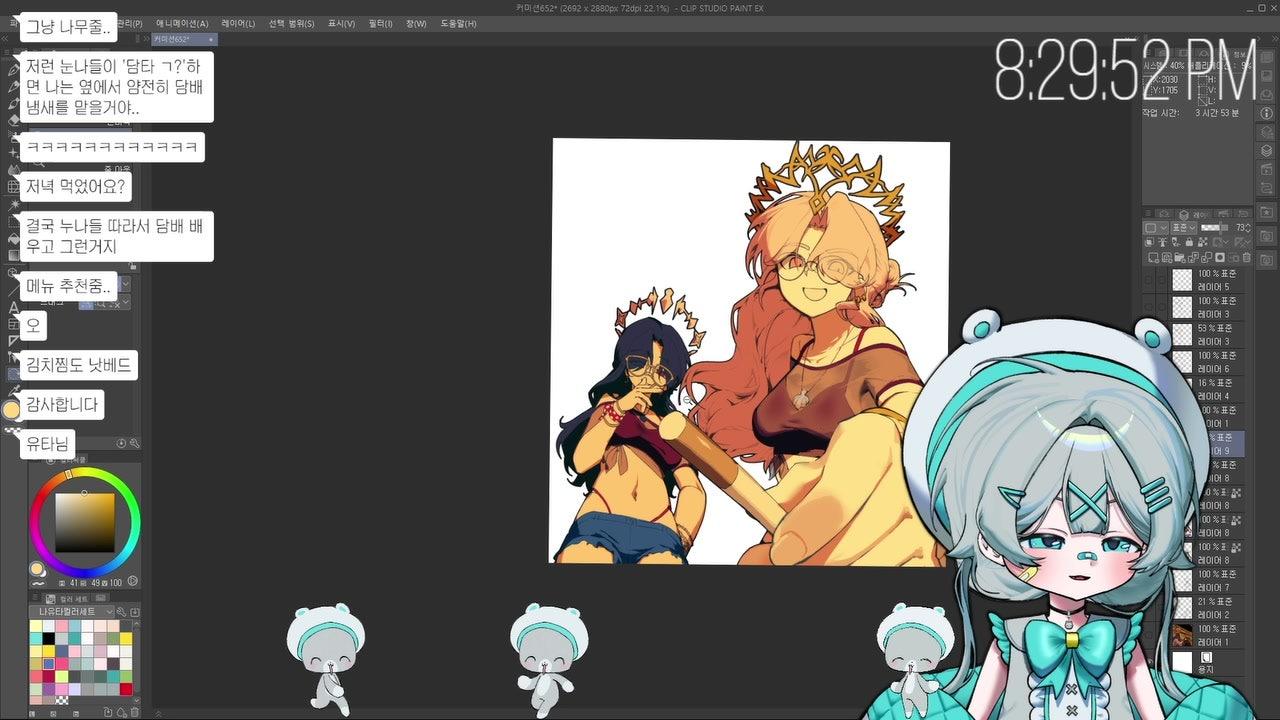
Task: Click the thumbnail of the 53% 레이어 3 layer
Action: tap(1182, 335)
